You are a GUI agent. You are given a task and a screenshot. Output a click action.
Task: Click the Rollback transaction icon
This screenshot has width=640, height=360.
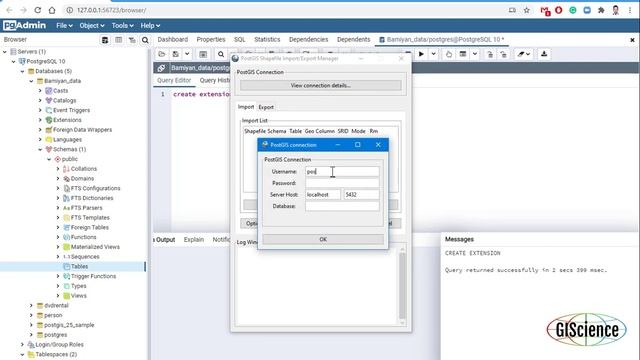pos(504,54)
